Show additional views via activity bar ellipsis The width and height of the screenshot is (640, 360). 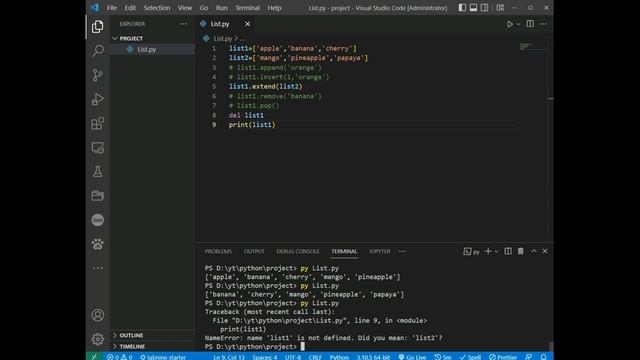(x=98, y=268)
